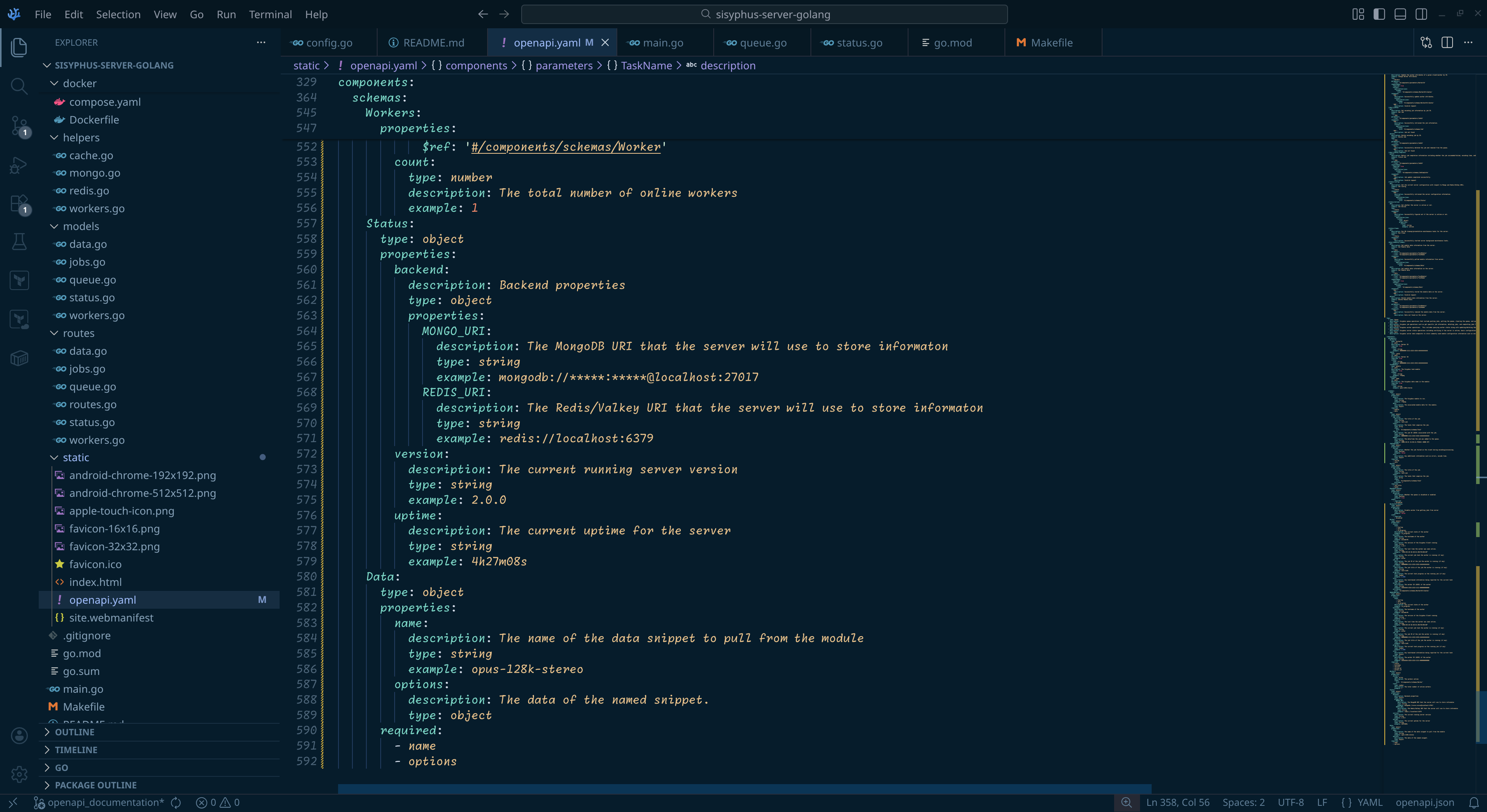Collapse the helpers folder
Viewport: 1487px width, 812px height.
81,137
